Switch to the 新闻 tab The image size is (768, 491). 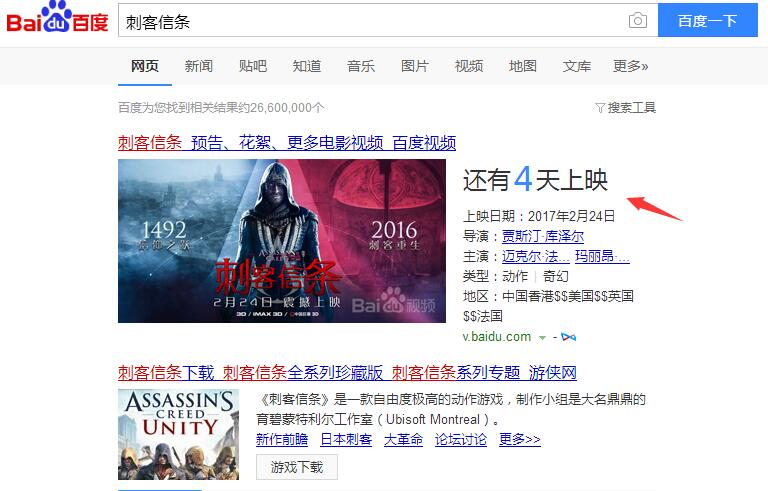tap(198, 66)
